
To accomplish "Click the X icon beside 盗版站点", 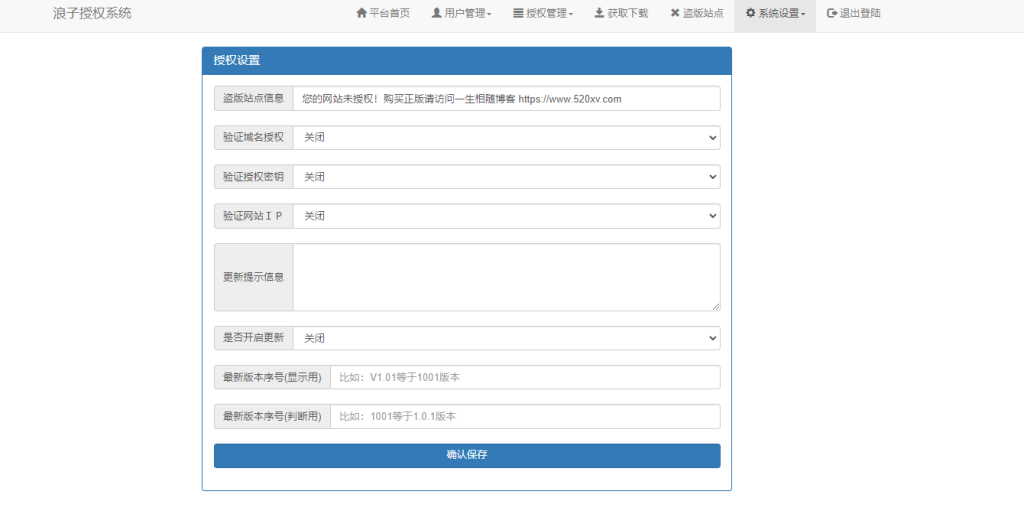I will [x=675, y=12].
